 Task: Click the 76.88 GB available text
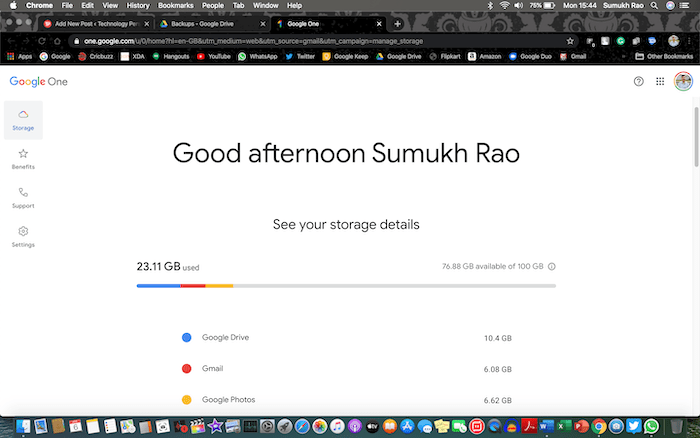click(492, 267)
